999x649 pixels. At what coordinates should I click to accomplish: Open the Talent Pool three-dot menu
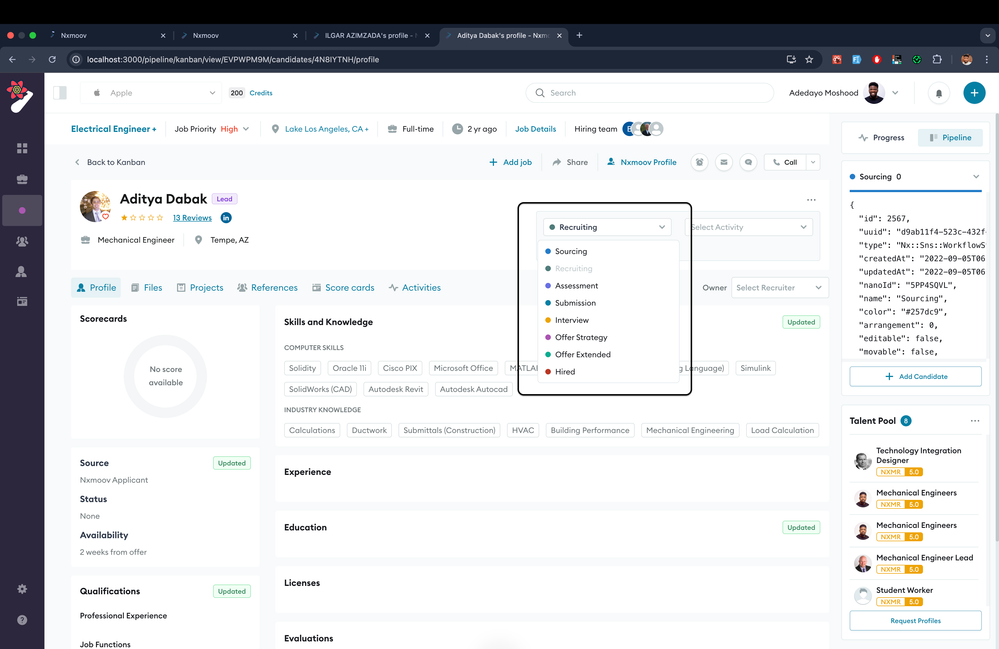click(975, 421)
